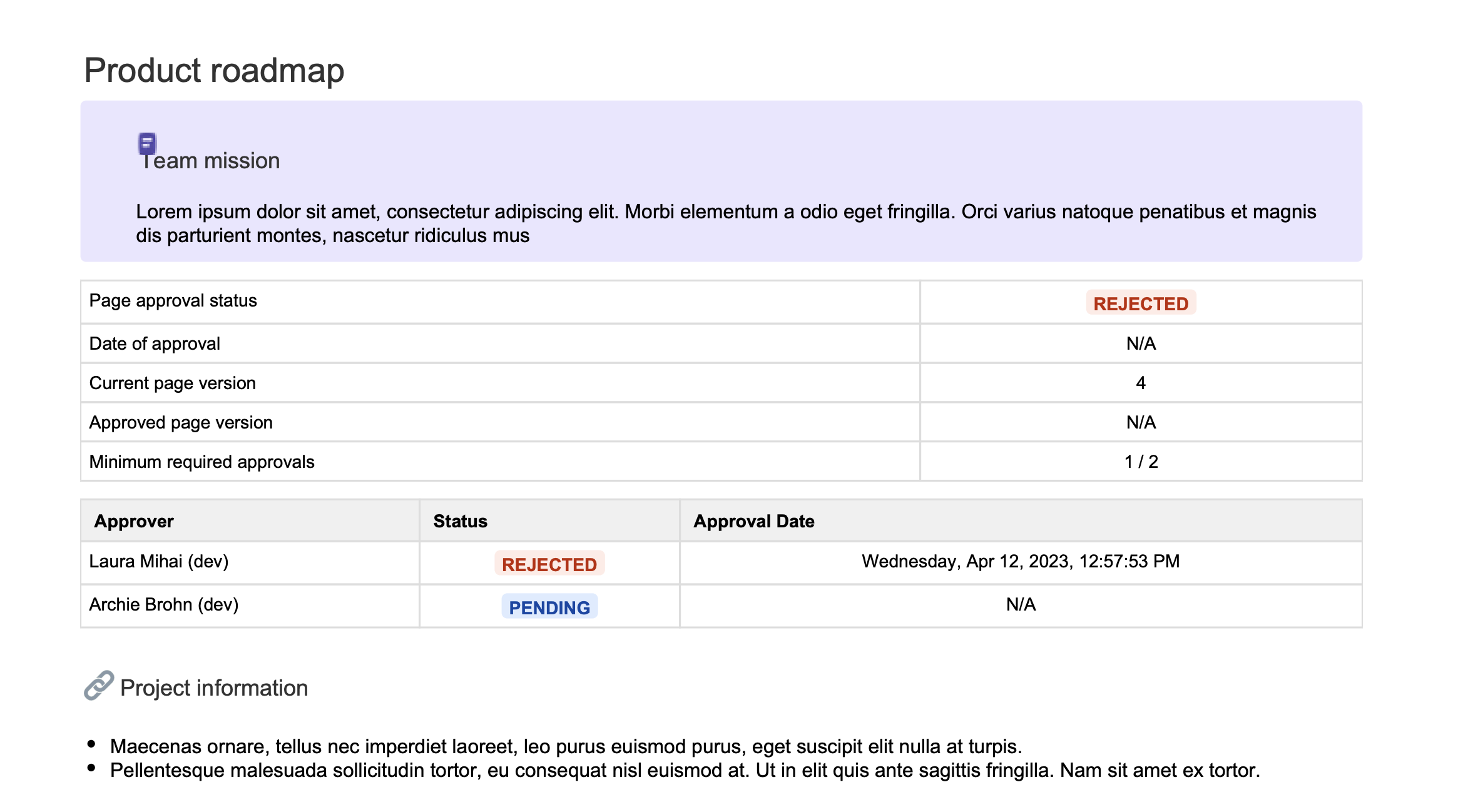Click the Approver column header

pos(134,521)
